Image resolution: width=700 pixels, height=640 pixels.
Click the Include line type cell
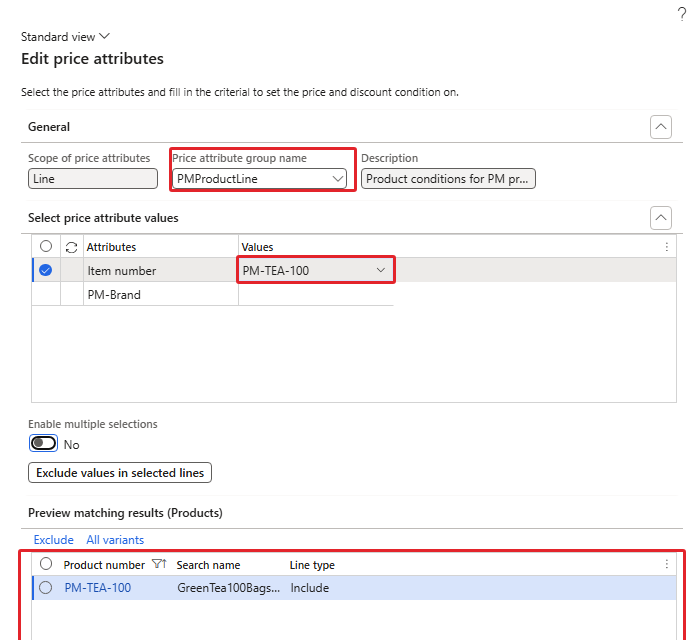[309, 588]
